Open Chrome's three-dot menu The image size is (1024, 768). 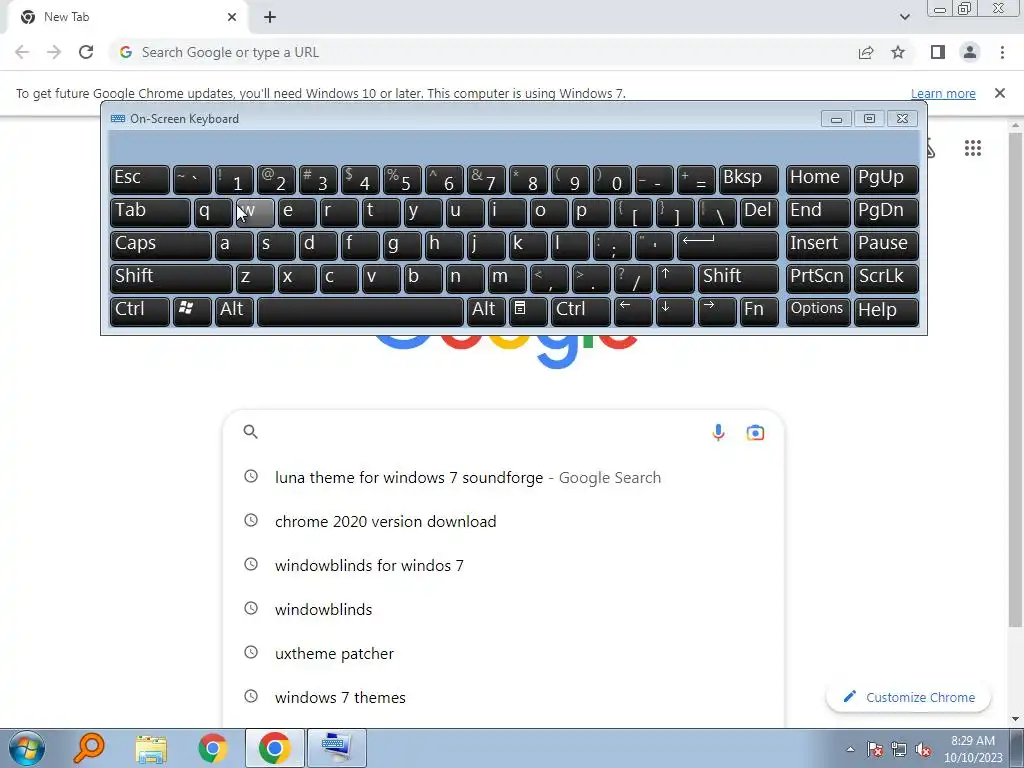point(1002,52)
